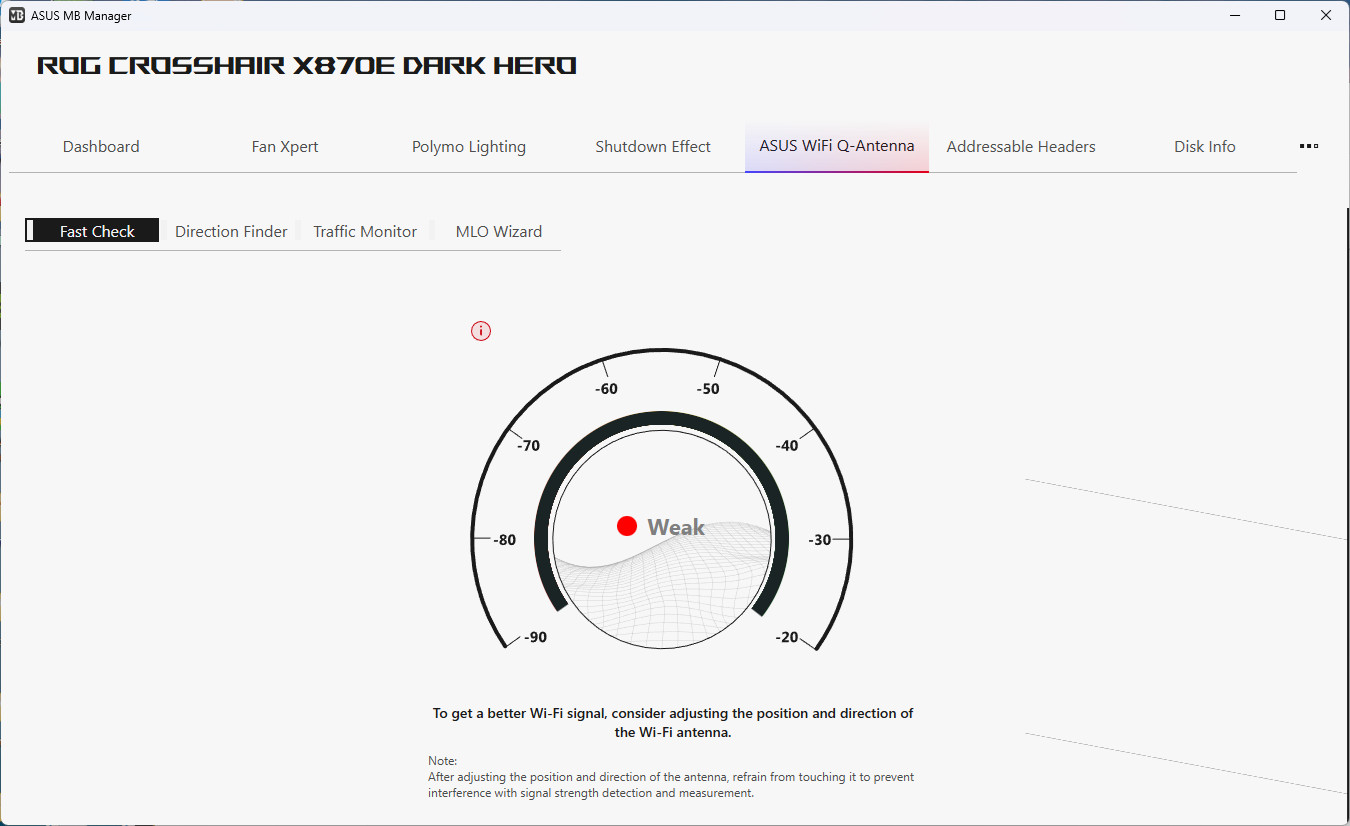This screenshot has height=826, width=1350.
Task: Launch the MLO Wizard sub-tab
Action: 498,231
